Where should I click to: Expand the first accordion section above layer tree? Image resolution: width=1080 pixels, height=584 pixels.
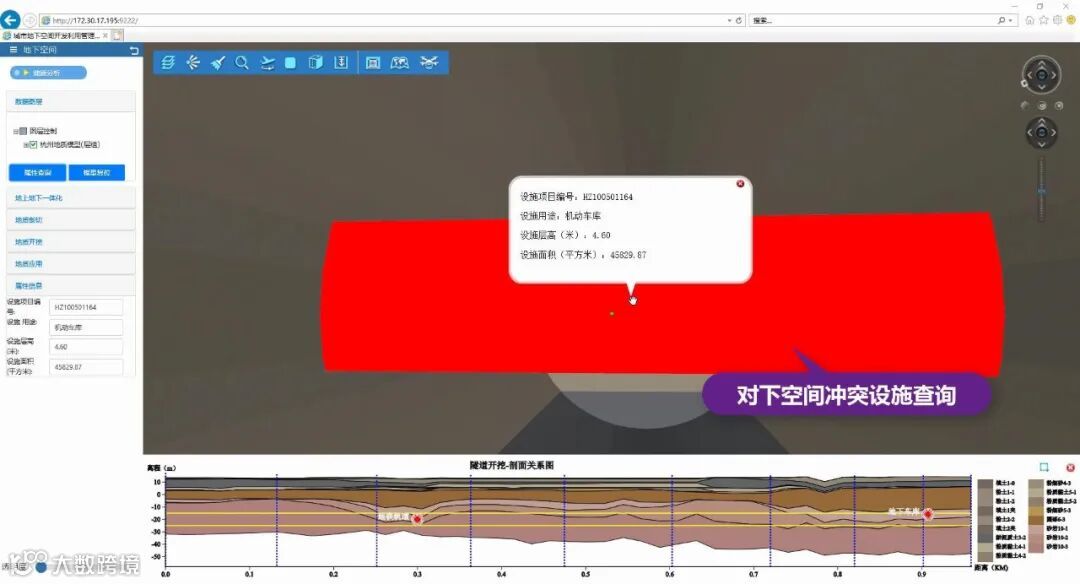click(71, 101)
